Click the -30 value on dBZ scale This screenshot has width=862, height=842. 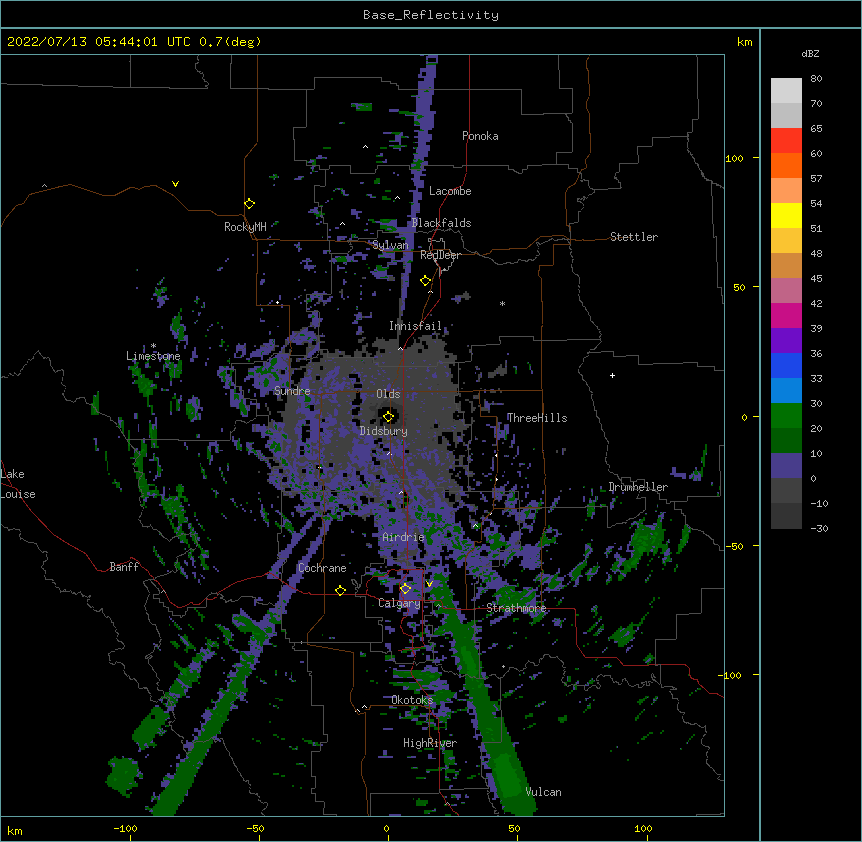click(x=819, y=528)
